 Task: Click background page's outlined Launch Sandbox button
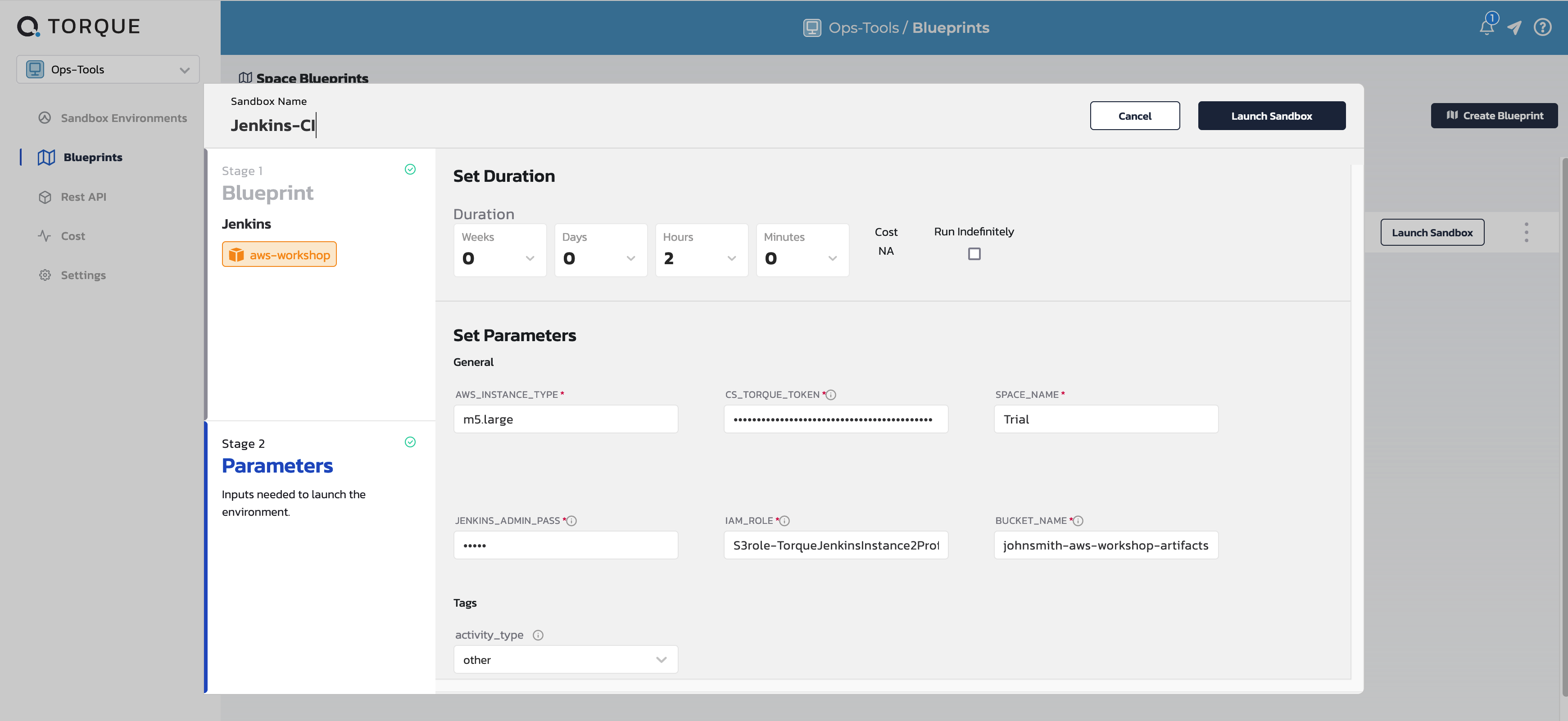pyautogui.click(x=1432, y=232)
